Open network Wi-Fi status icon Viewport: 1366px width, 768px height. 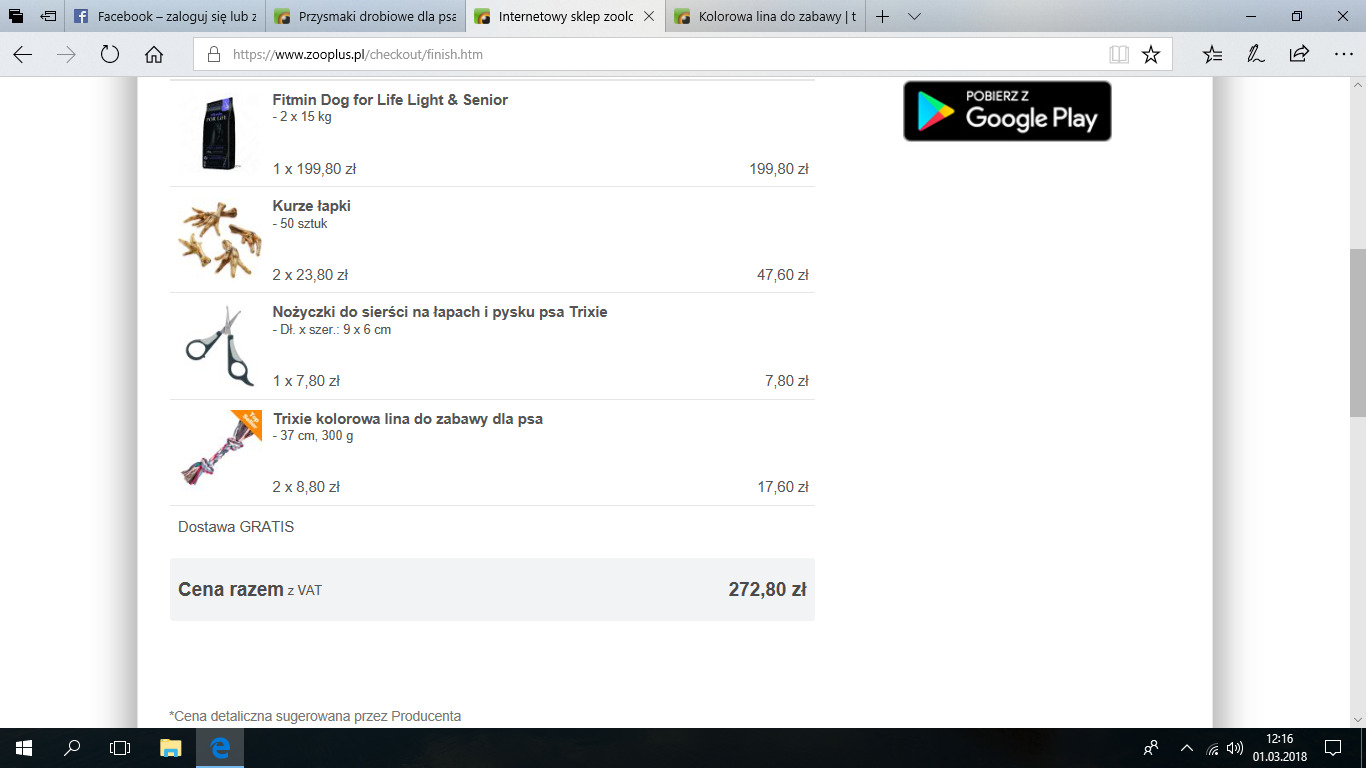click(1213, 748)
